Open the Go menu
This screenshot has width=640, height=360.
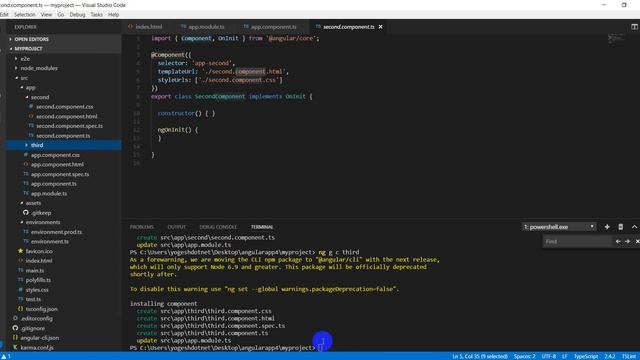[61, 15]
